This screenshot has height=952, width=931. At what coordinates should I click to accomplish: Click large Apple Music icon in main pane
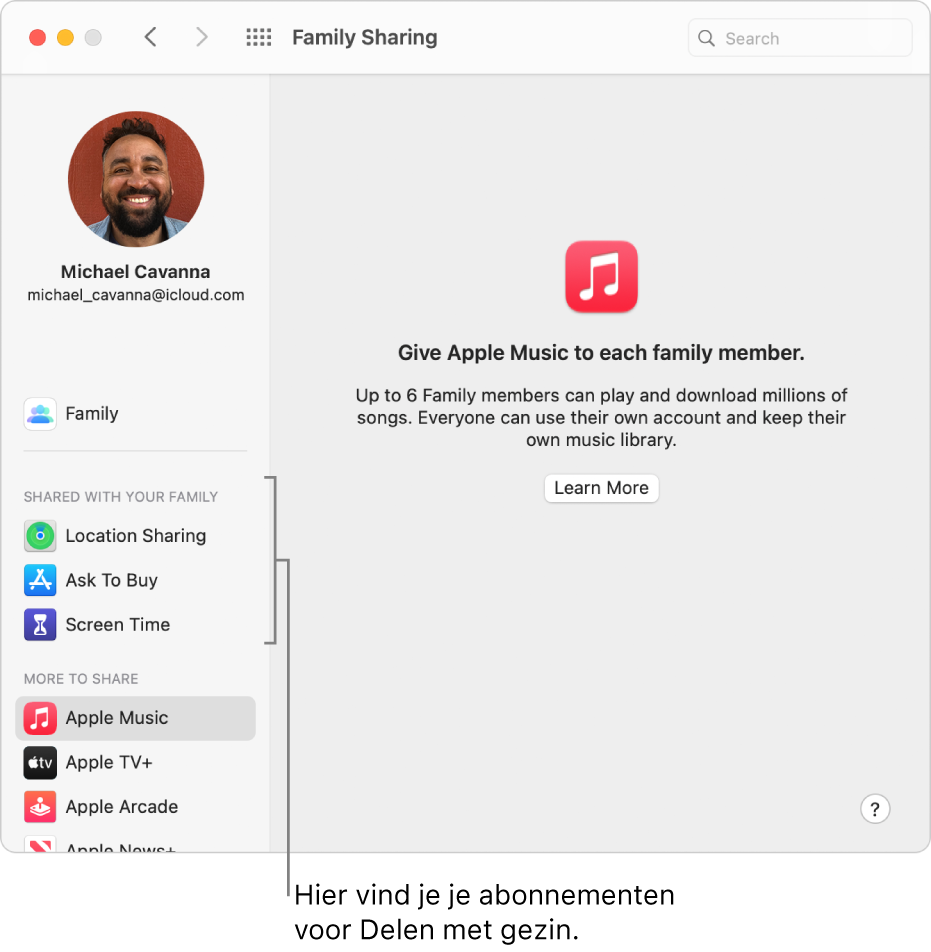(601, 277)
